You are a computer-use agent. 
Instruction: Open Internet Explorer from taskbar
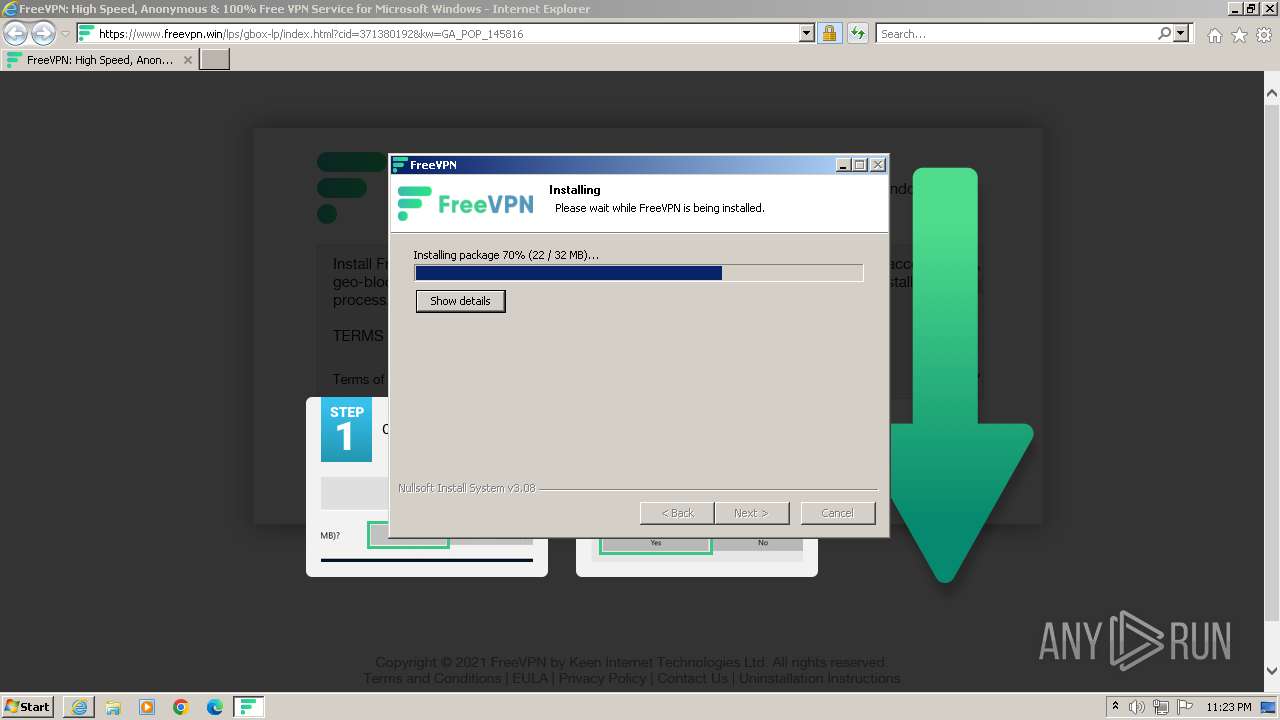(79, 707)
